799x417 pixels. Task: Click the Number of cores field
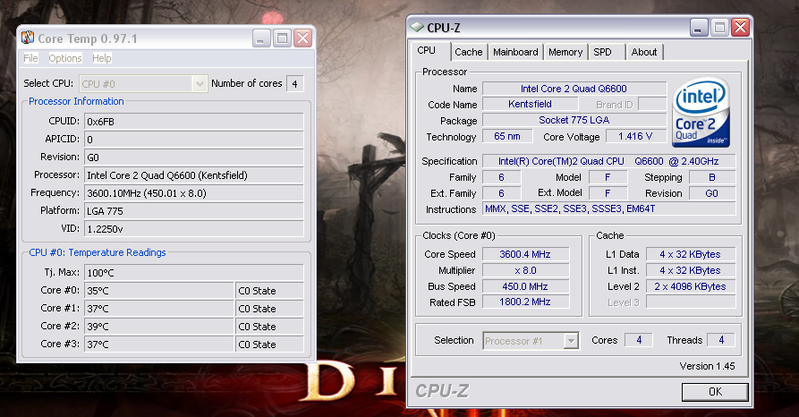point(295,84)
